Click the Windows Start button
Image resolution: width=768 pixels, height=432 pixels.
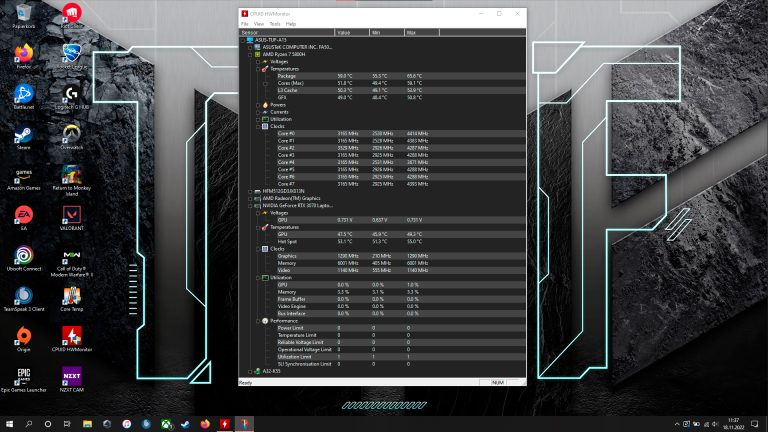(9, 424)
